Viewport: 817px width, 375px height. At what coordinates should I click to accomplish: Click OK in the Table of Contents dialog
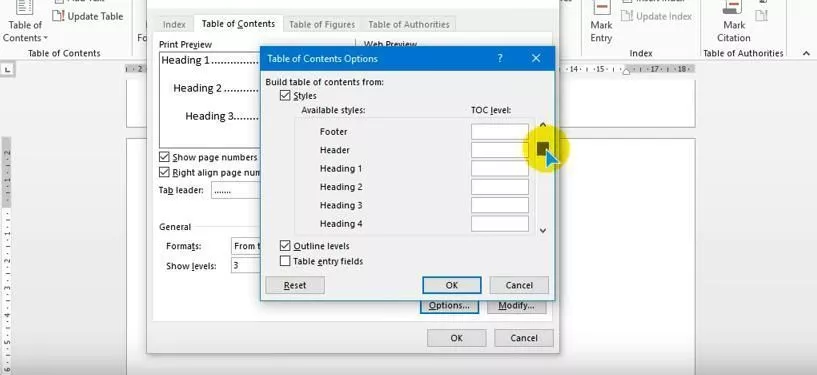coord(456,338)
